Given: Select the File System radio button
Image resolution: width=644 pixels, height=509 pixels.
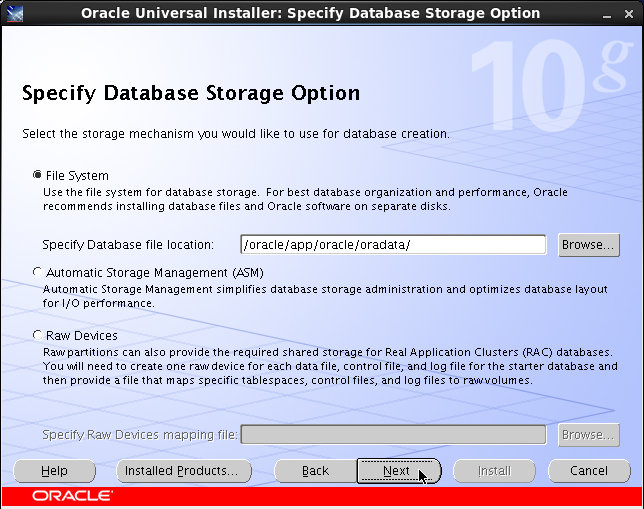Looking at the screenshot, I should [x=37, y=175].
